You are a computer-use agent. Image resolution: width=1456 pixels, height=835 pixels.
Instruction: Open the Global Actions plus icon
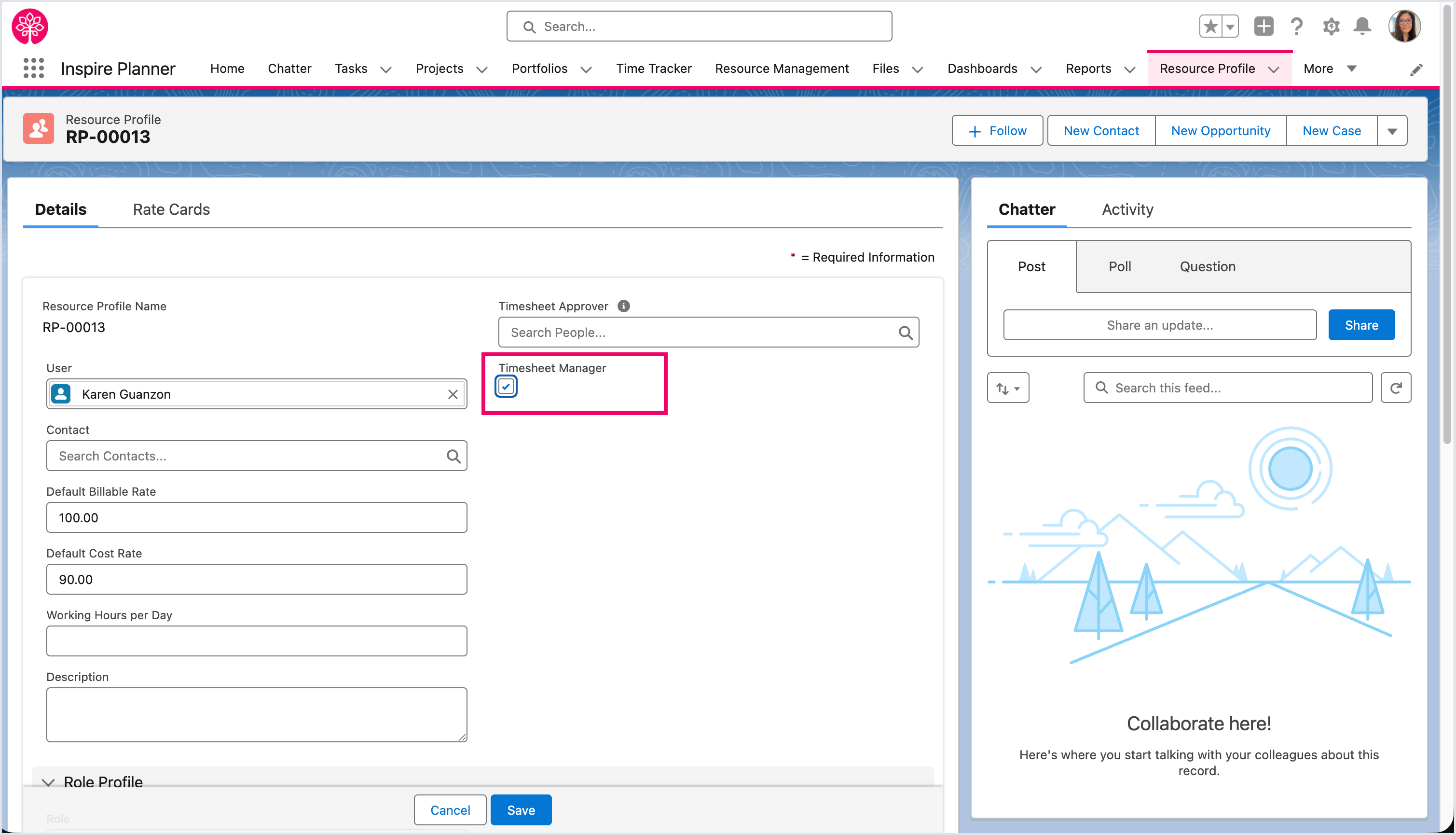tap(1264, 27)
